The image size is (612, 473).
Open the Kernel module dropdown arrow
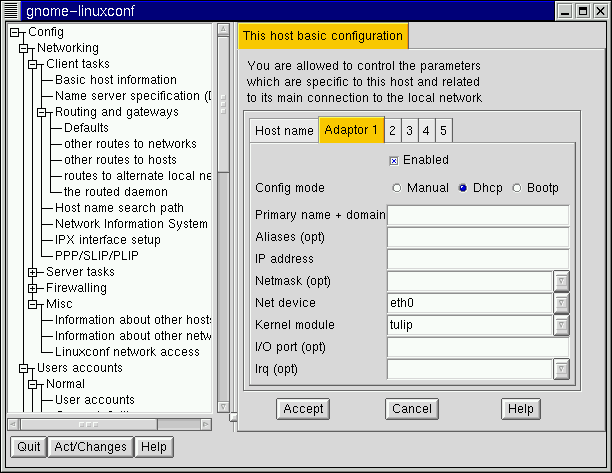[x=561, y=325]
